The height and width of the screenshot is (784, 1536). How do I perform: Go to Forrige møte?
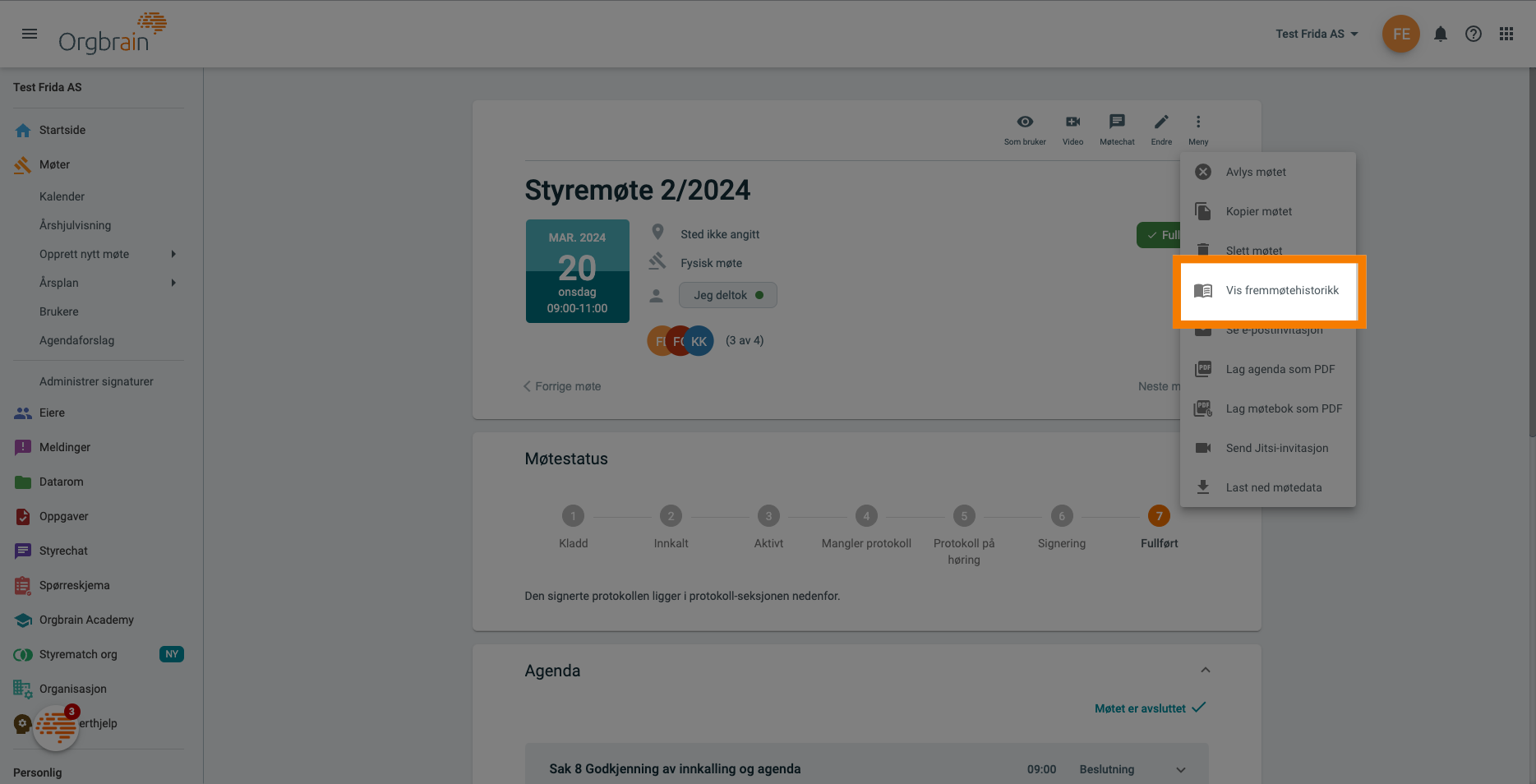tap(563, 386)
